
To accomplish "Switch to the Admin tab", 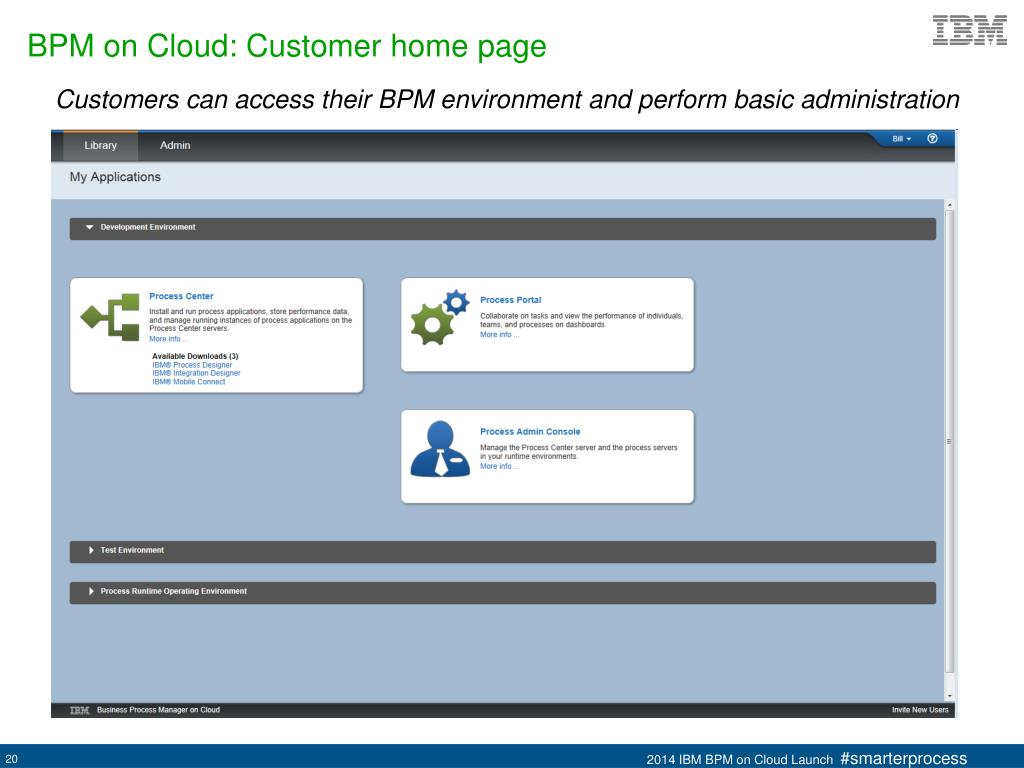I will pos(175,146).
